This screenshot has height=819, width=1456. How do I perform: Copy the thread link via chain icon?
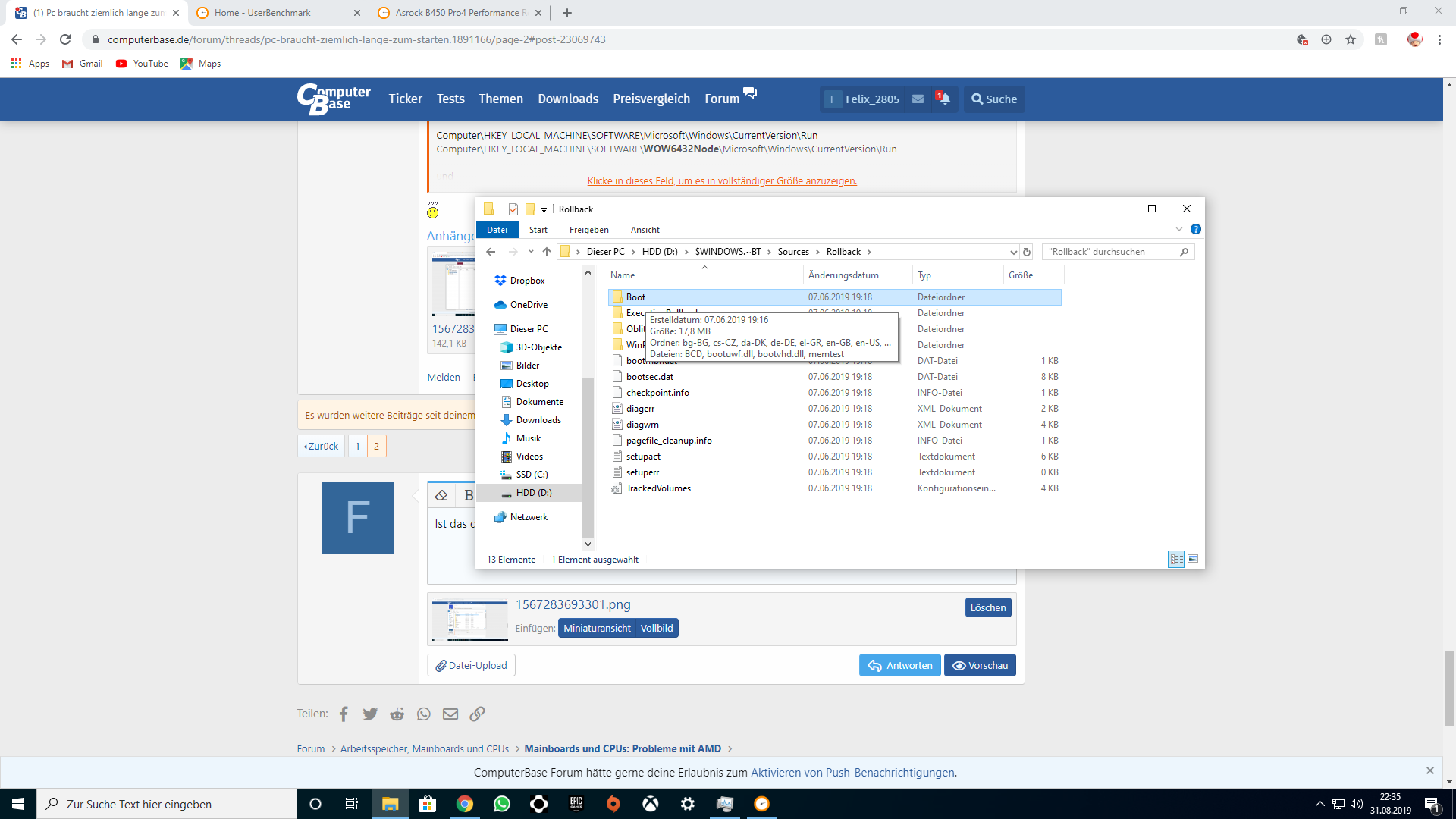click(477, 714)
